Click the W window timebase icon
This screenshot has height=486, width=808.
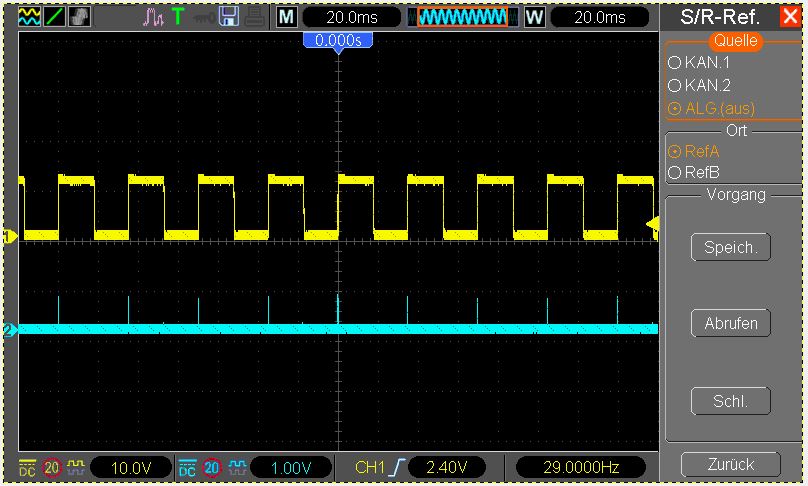[534, 18]
